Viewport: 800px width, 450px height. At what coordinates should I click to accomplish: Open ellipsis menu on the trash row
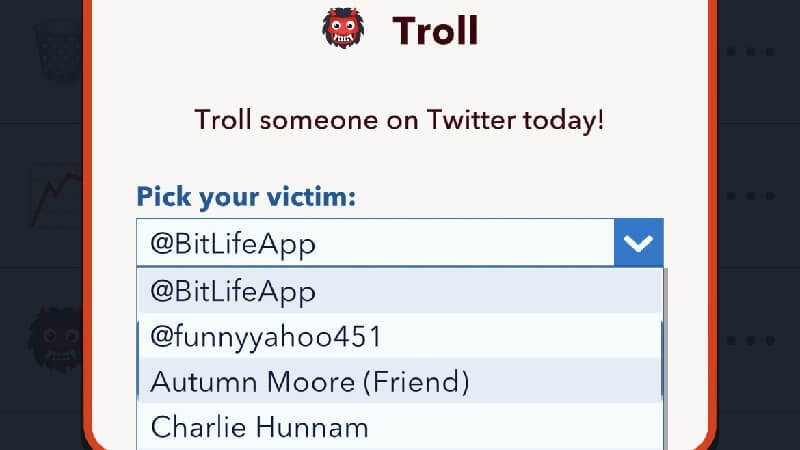(x=751, y=52)
